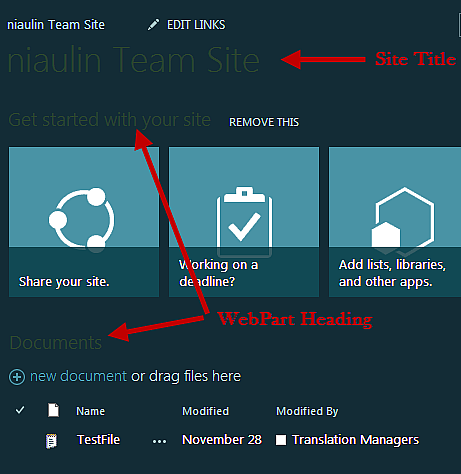Click REMOVE THIS link
This screenshot has height=474, width=461.
point(264,122)
